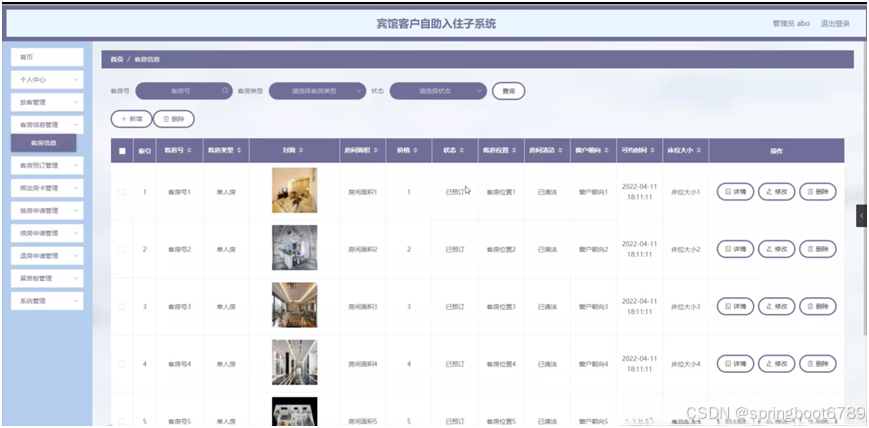The width and height of the screenshot is (869, 428).
Task: Sort table by 客房号 column arrows
Action: 189,150
